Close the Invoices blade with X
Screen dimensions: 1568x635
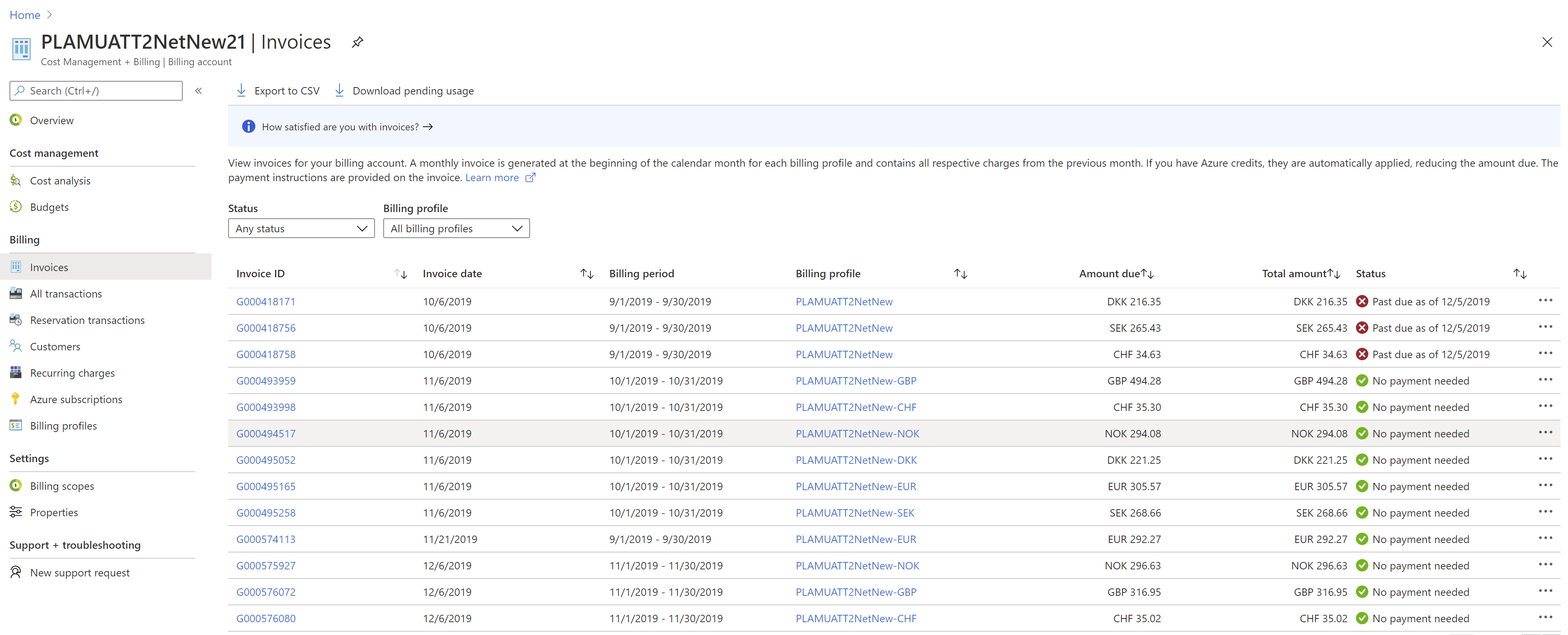point(1547,42)
